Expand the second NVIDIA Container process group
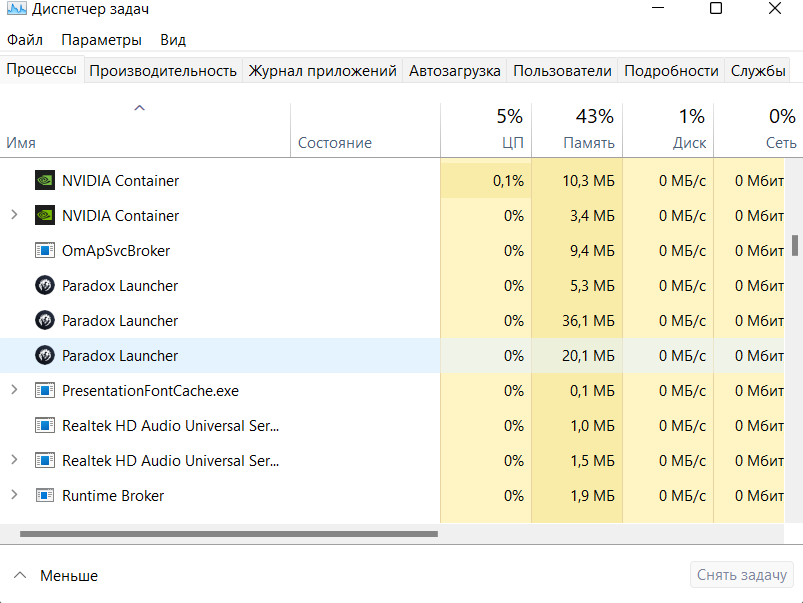Viewport: 803px width, 603px height. 14,215
